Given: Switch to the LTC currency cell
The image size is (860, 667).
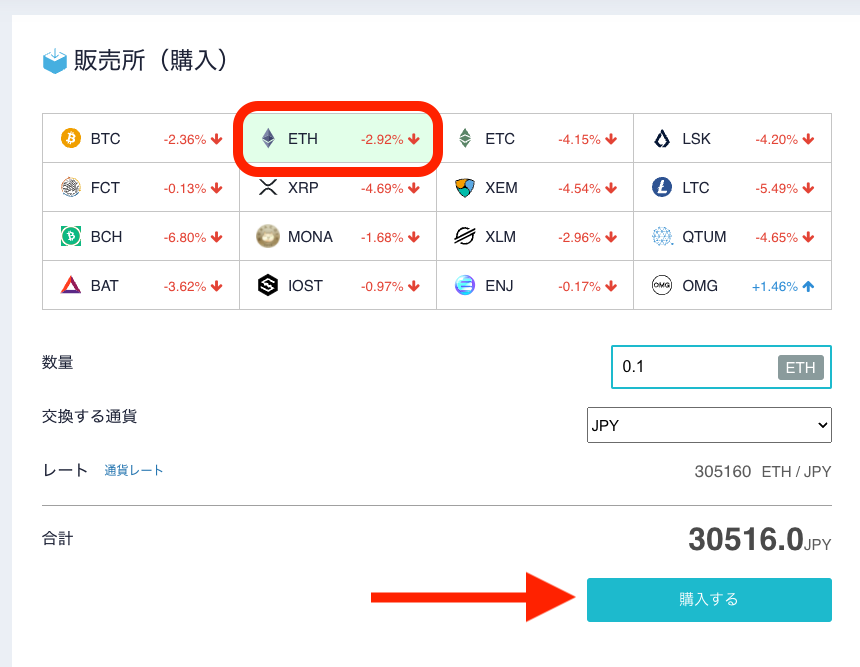Looking at the screenshot, I should [732, 188].
